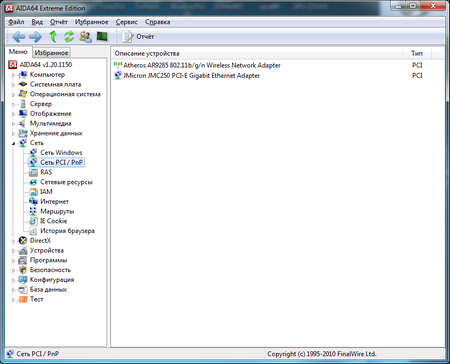Open the green monitor diagnostics icon
The height and width of the screenshot is (364, 450).
click(x=102, y=37)
